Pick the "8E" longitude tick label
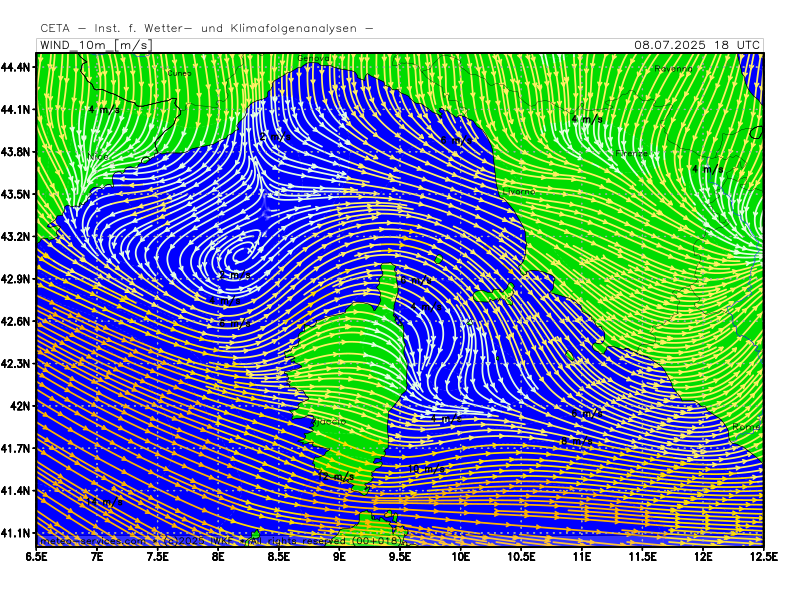Screen dimensions: 800x600 pyautogui.click(x=218, y=556)
